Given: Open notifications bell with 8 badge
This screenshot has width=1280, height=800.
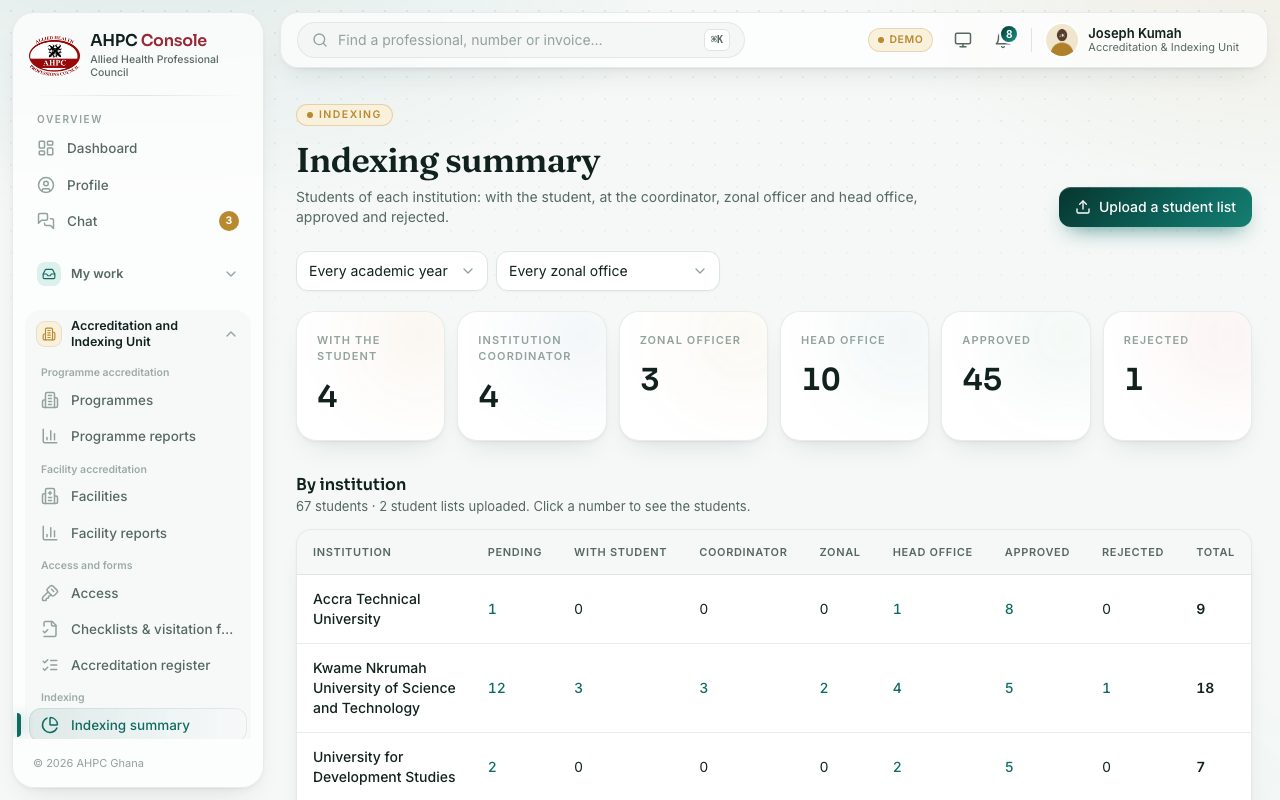Looking at the screenshot, I should click(1003, 40).
